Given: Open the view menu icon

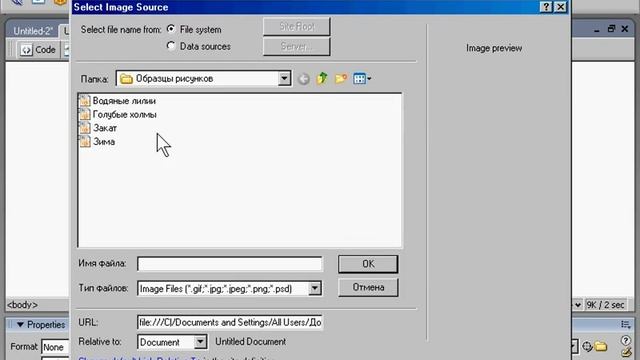Looking at the screenshot, I should (x=362, y=78).
